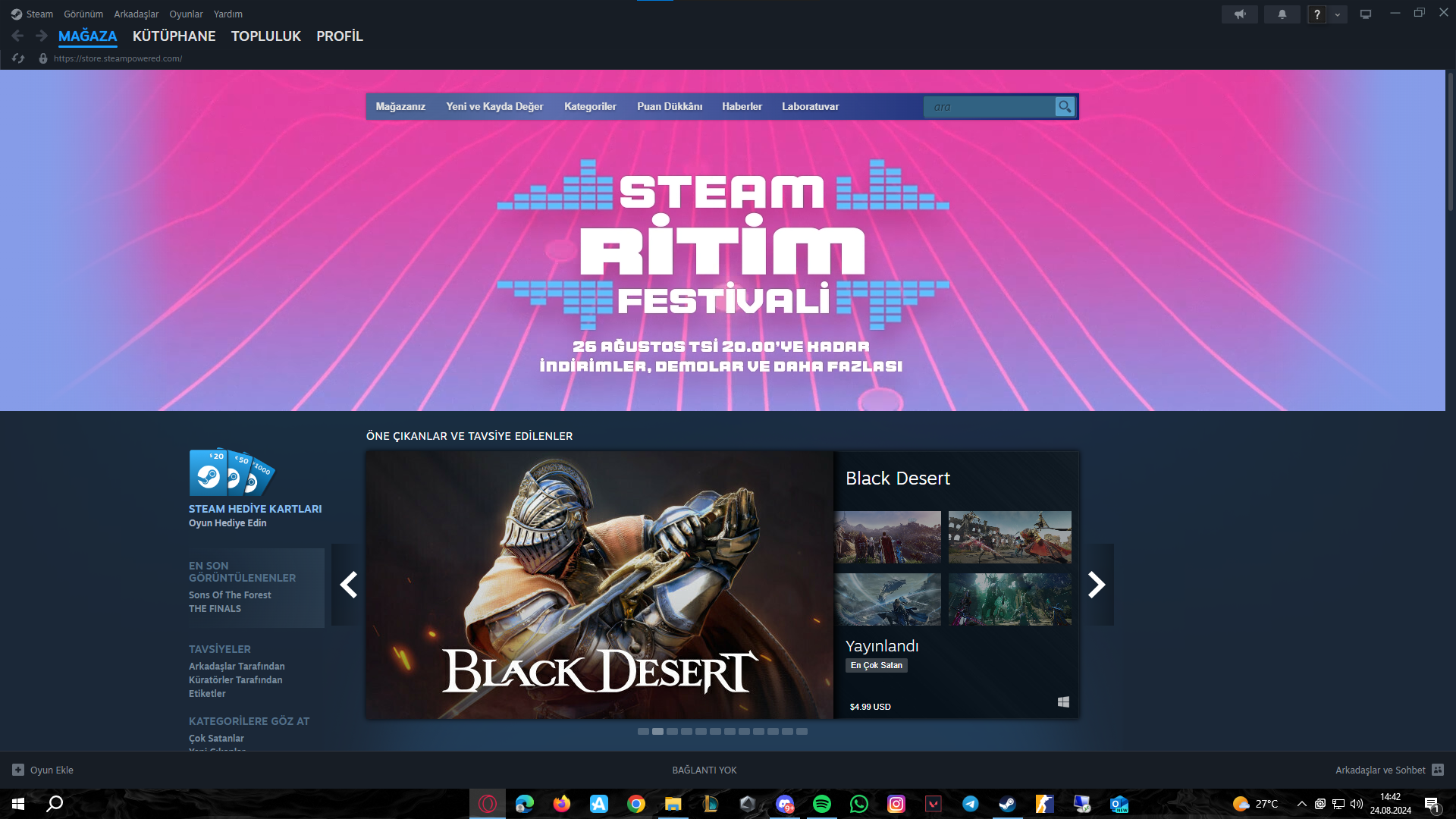Focus the store search field

(x=989, y=107)
